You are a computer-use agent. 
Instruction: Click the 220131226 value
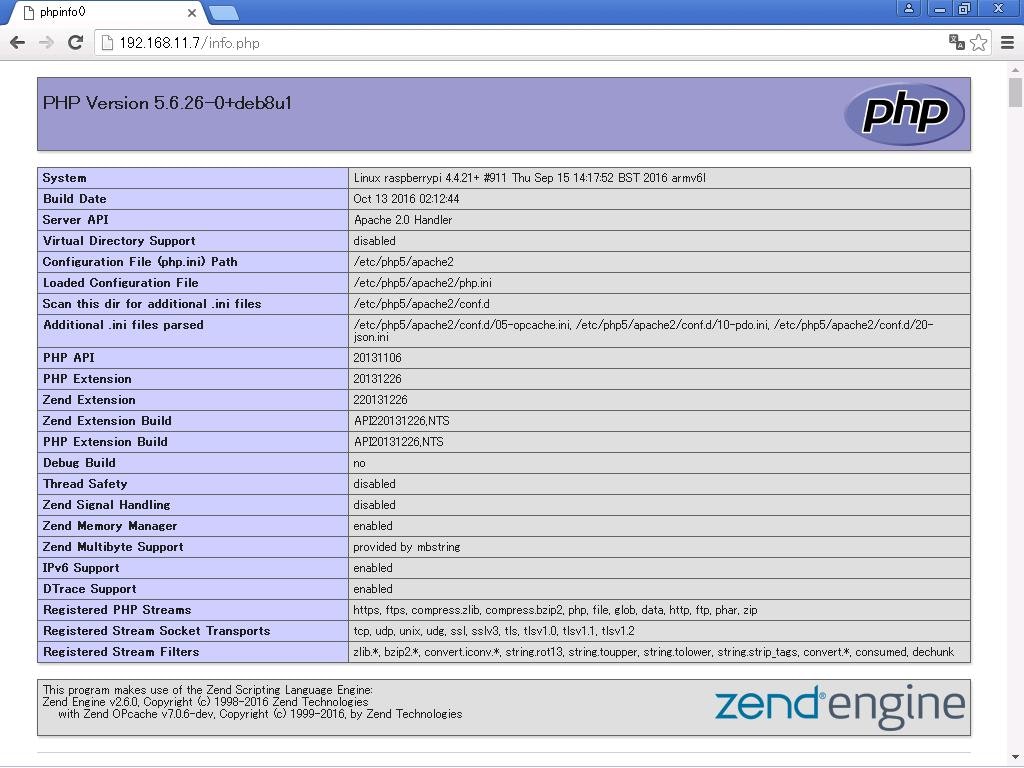pyautogui.click(x=380, y=400)
